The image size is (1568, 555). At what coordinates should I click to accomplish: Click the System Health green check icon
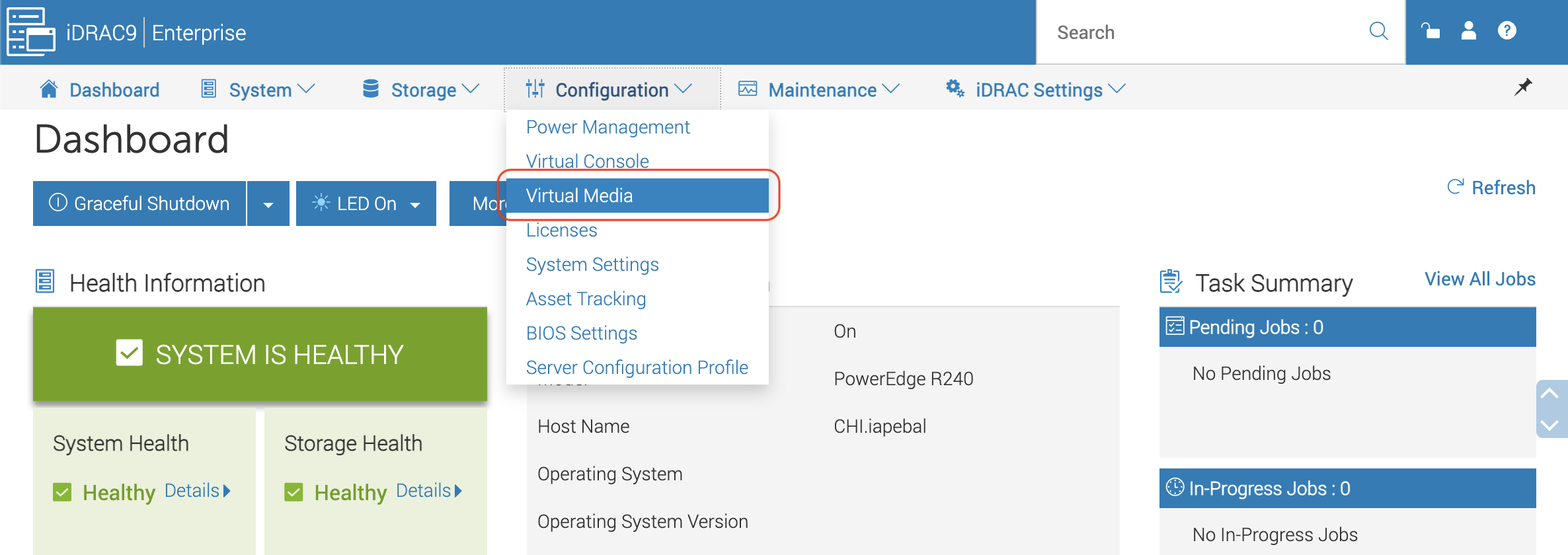click(62, 492)
